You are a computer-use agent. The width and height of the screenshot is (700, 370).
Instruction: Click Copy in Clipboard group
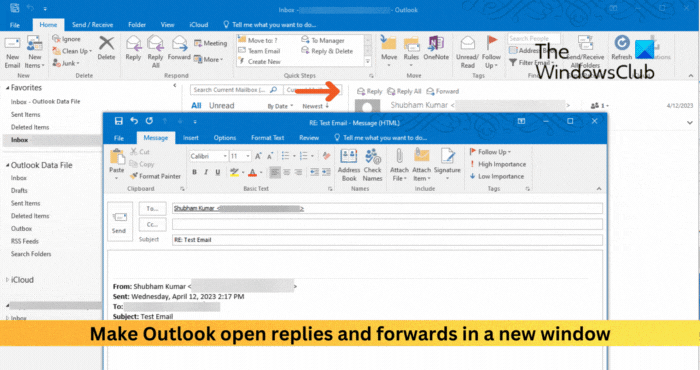(x=142, y=164)
